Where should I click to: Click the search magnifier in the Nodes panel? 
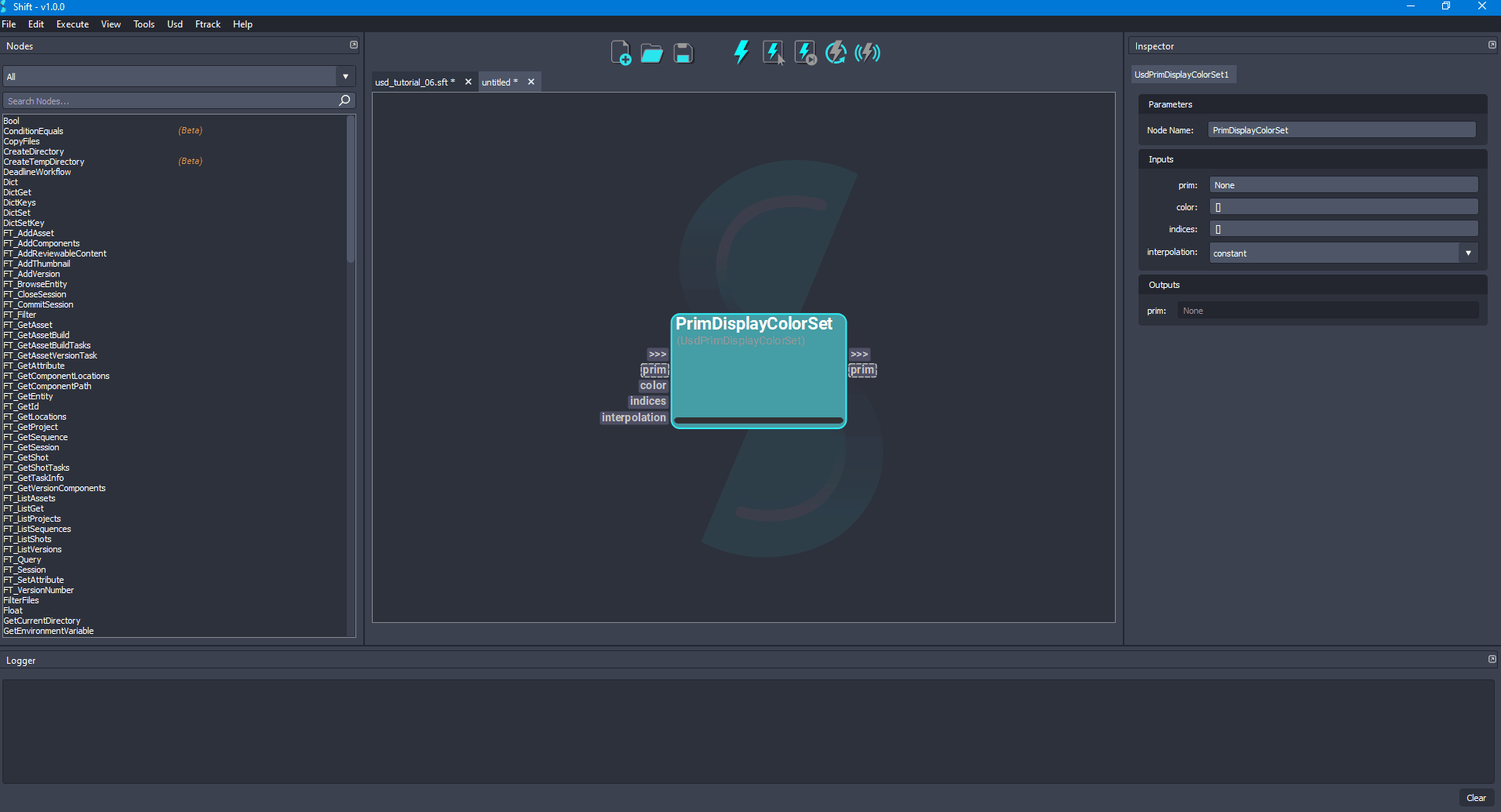click(x=344, y=100)
